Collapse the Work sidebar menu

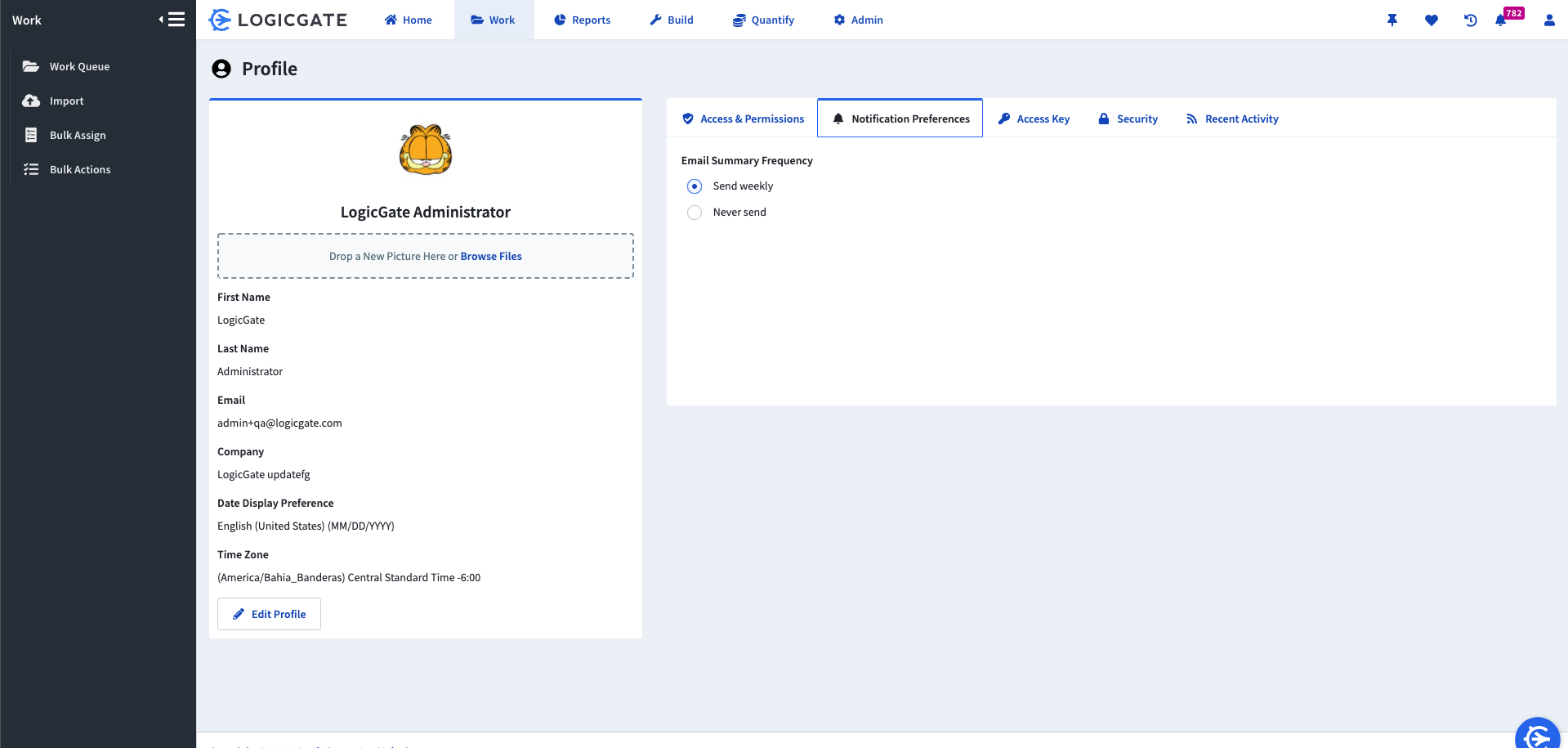(x=172, y=20)
